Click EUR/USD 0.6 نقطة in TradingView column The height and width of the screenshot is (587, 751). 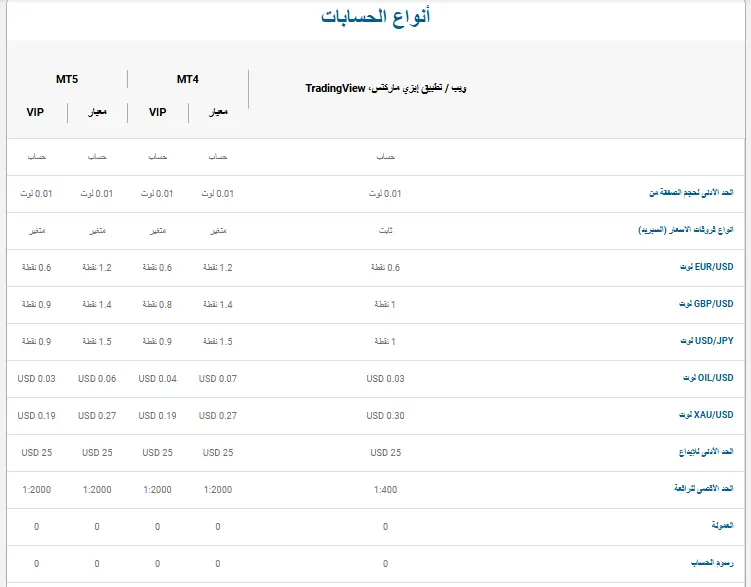[386, 268]
